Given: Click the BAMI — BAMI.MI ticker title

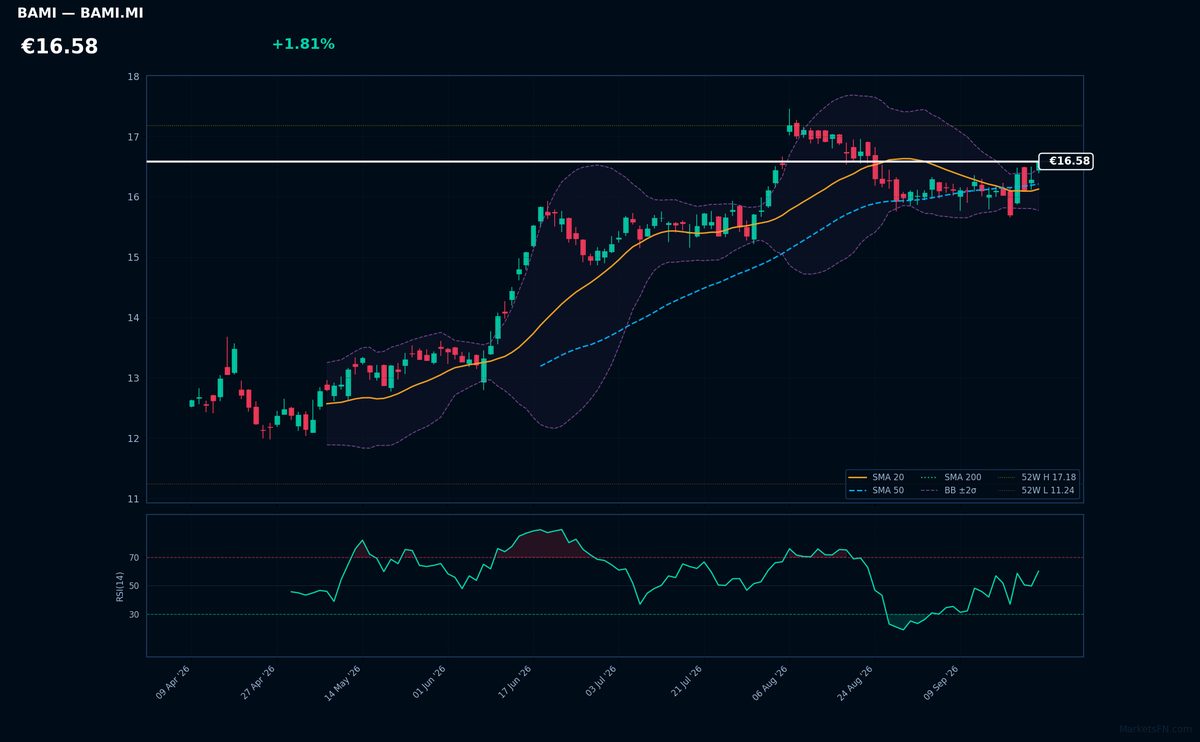Looking at the screenshot, I should pos(80,13).
